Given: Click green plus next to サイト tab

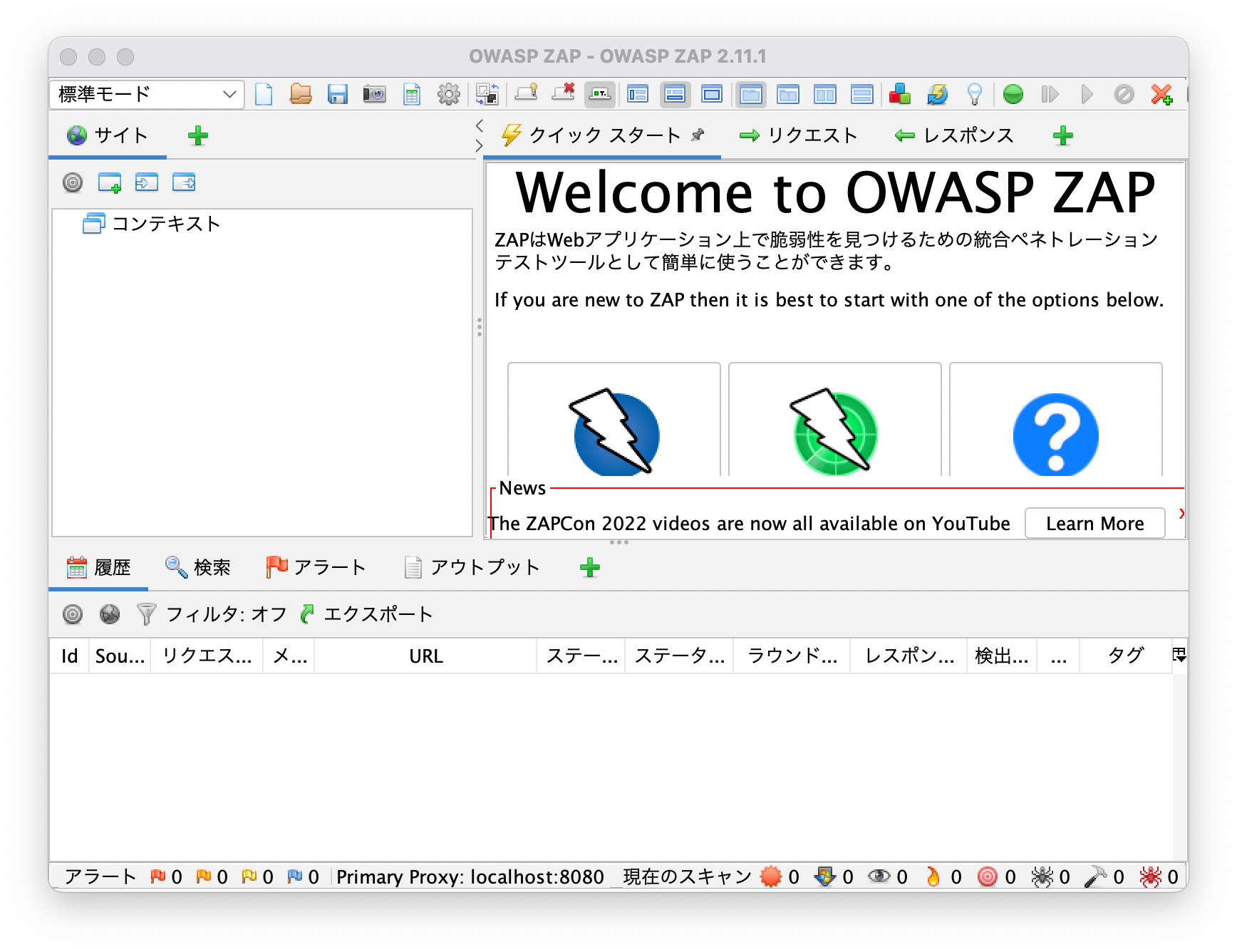Looking at the screenshot, I should pos(198,135).
